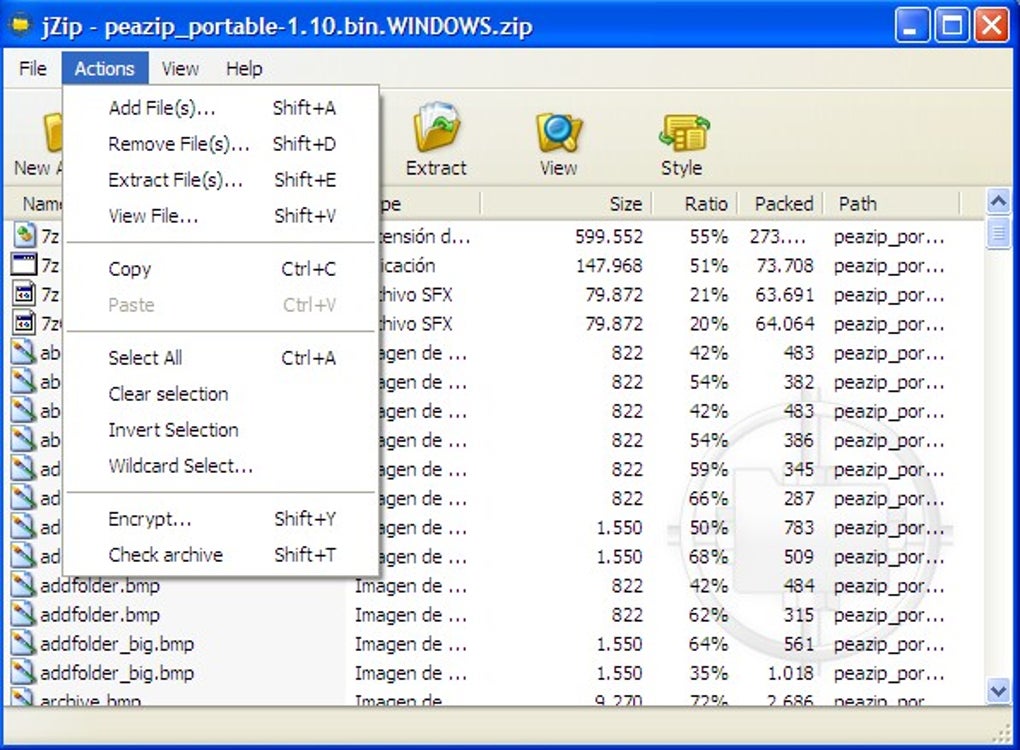Select View File... menu entry
1020x750 pixels.
click(221, 215)
